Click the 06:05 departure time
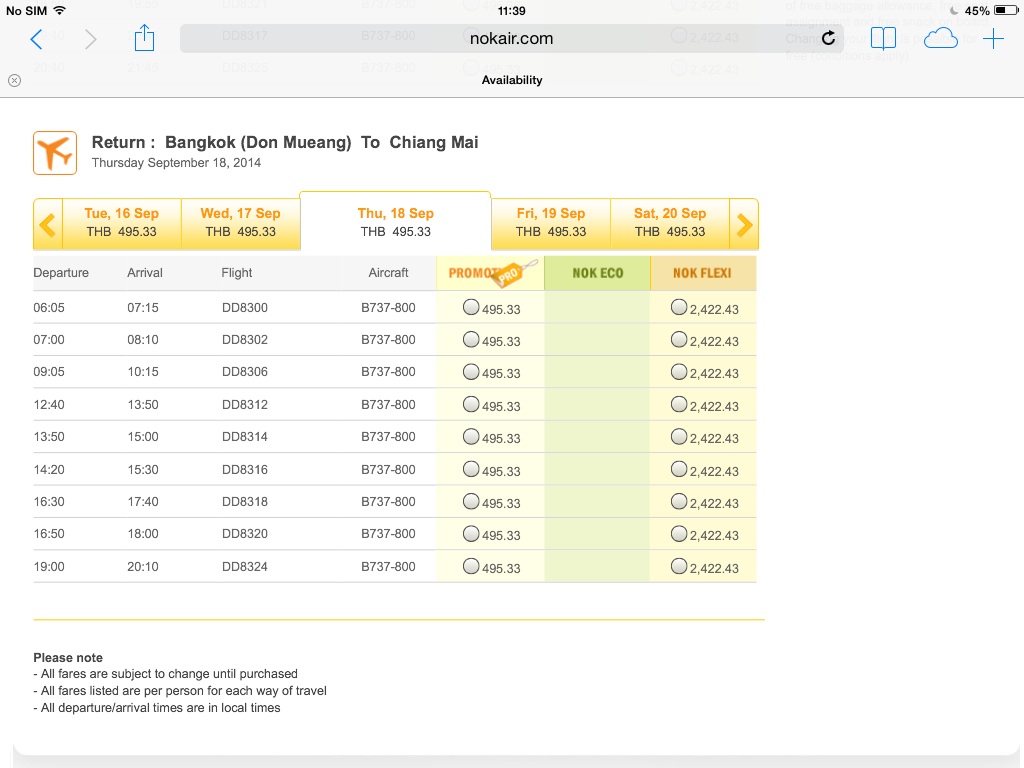Screen dimensions: 1024x768 click(49, 308)
